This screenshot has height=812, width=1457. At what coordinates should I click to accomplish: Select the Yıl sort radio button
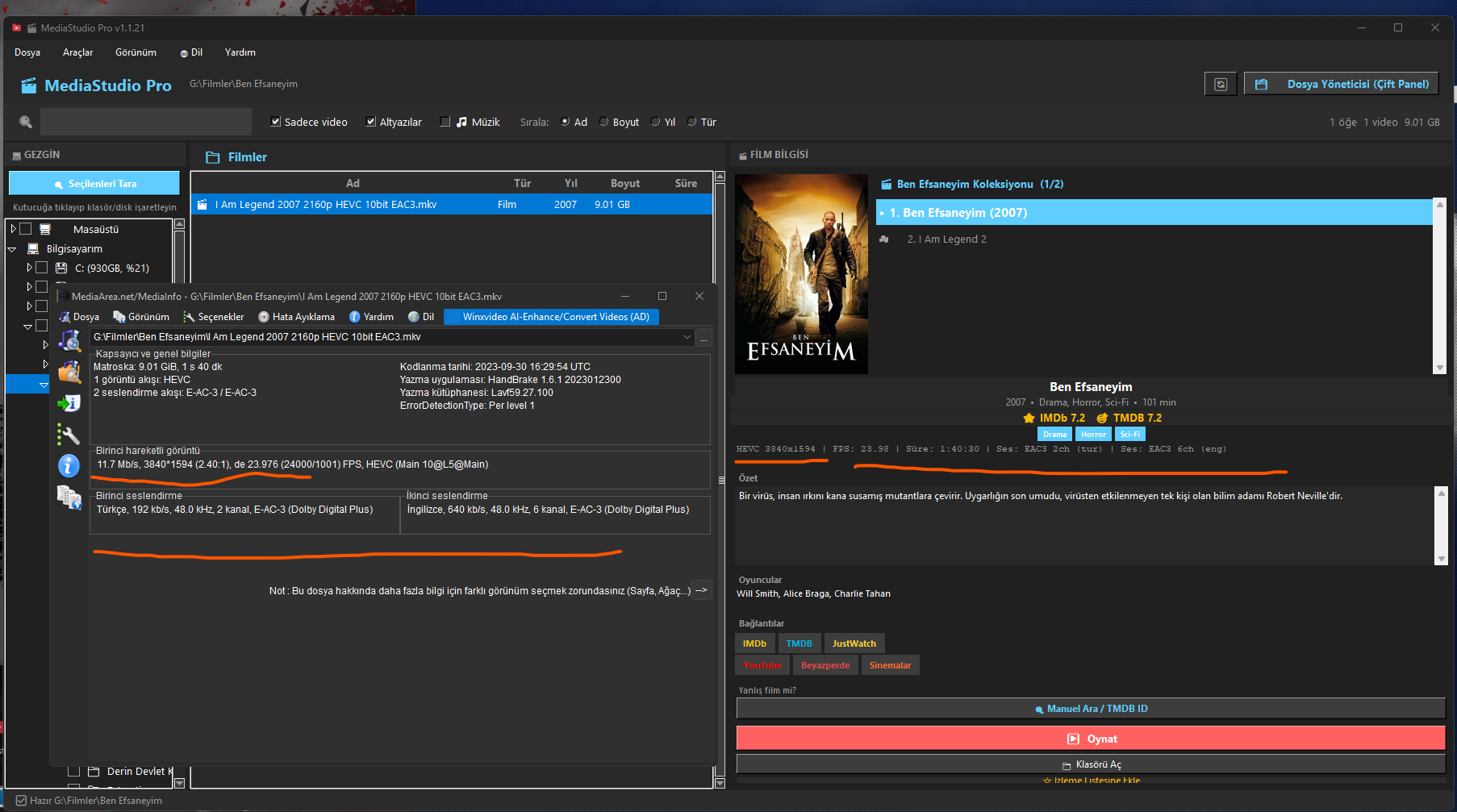coord(656,122)
